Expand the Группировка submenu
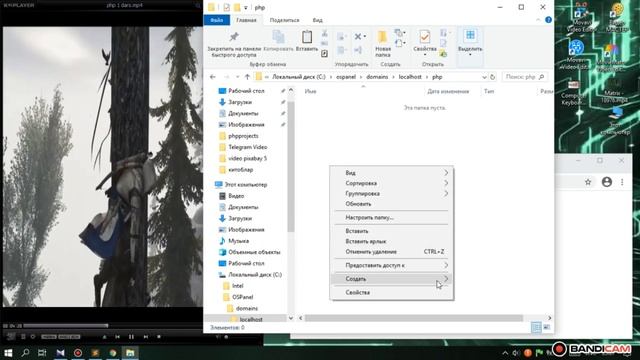The image size is (640, 360). 392,193
